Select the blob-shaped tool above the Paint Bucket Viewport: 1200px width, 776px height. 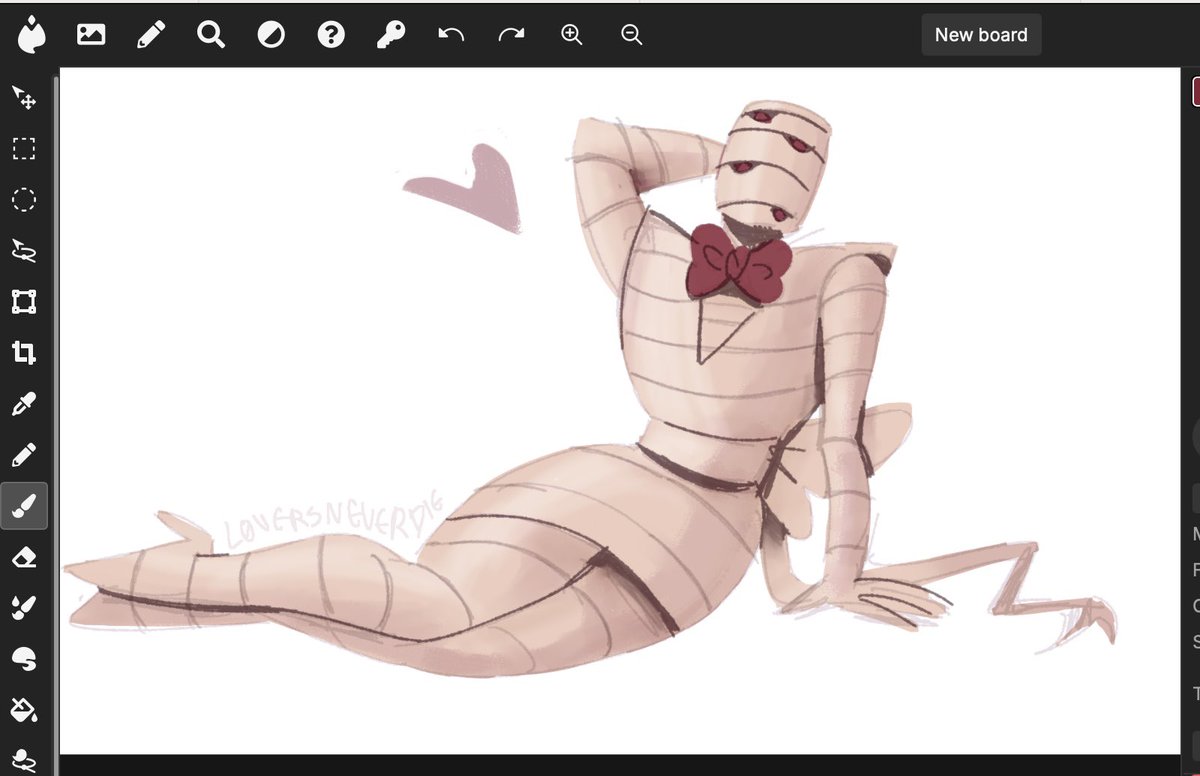point(24,659)
